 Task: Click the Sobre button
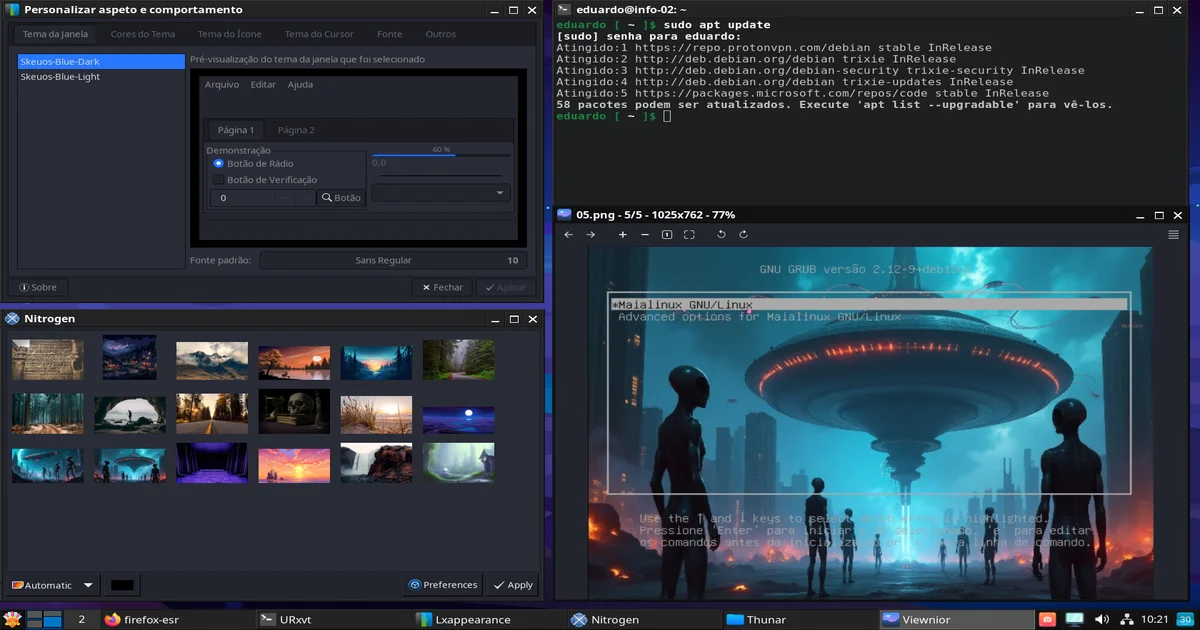[38, 287]
